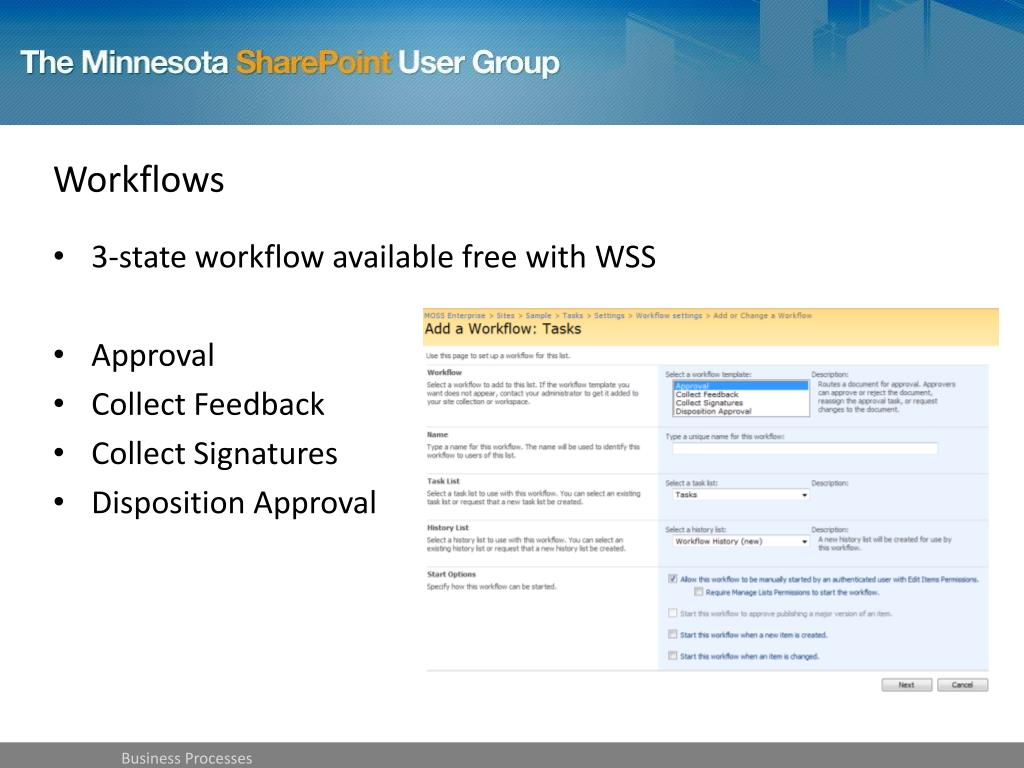Click the Add a Workflow: Tasks heading
The height and width of the screenshot is (768, 1024).
[503, 329]
